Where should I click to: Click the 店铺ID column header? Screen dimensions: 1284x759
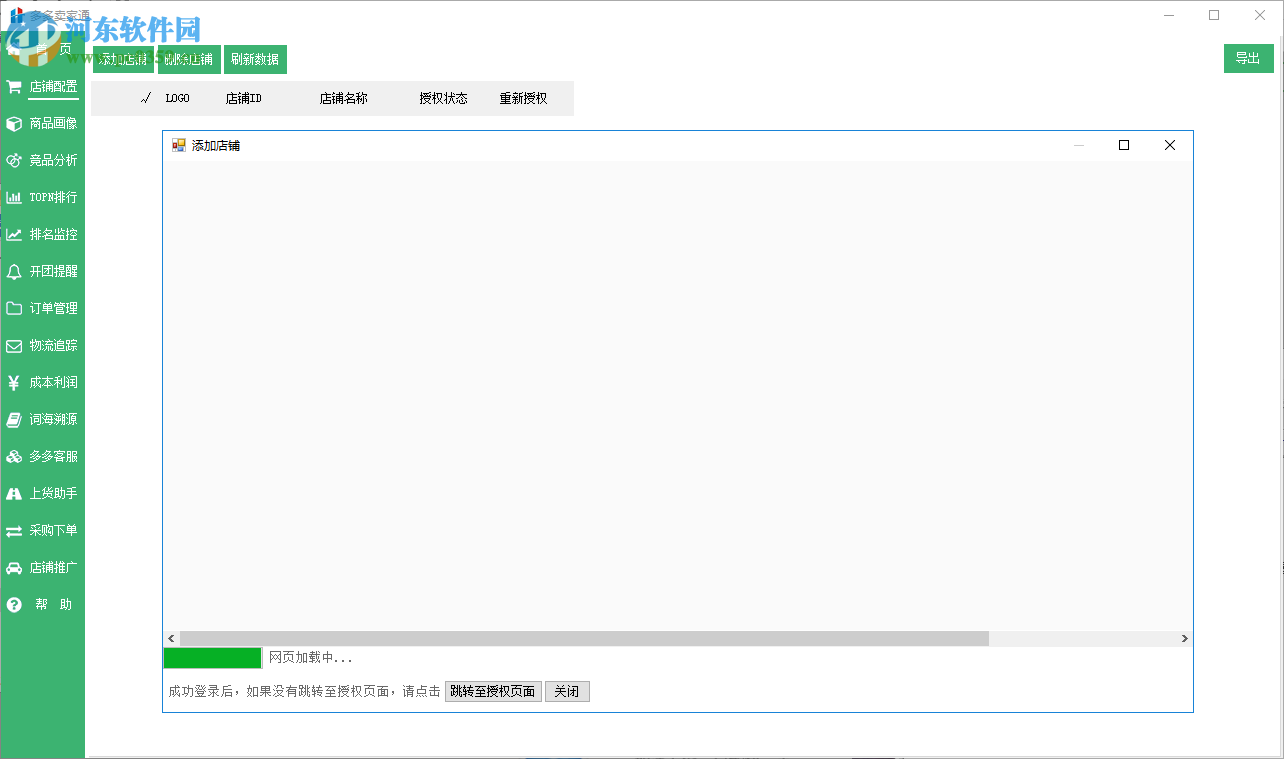coord(243,98)
